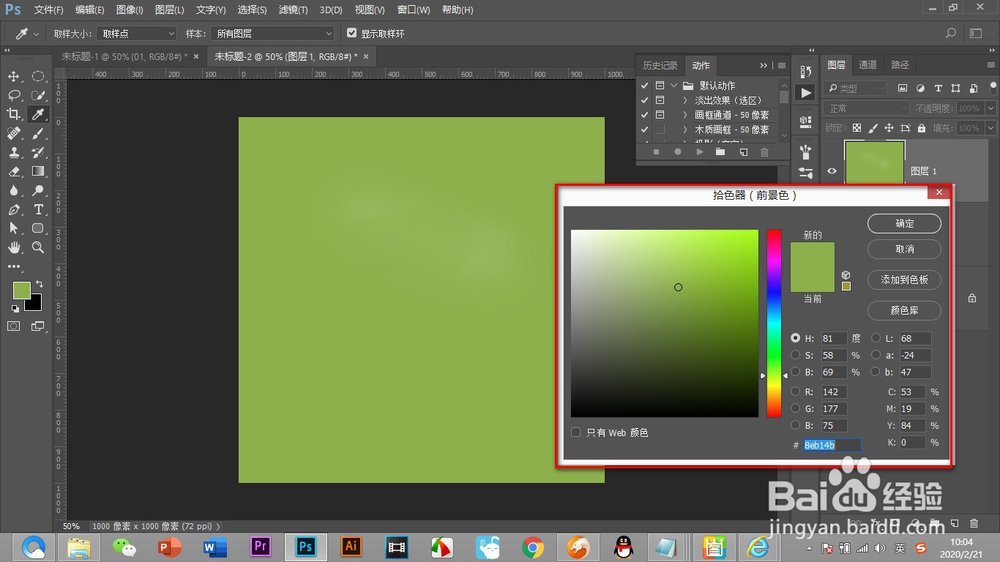Screen dimensions: 1000x562
Task: Select the Hand tool
Action: [13, 248]
